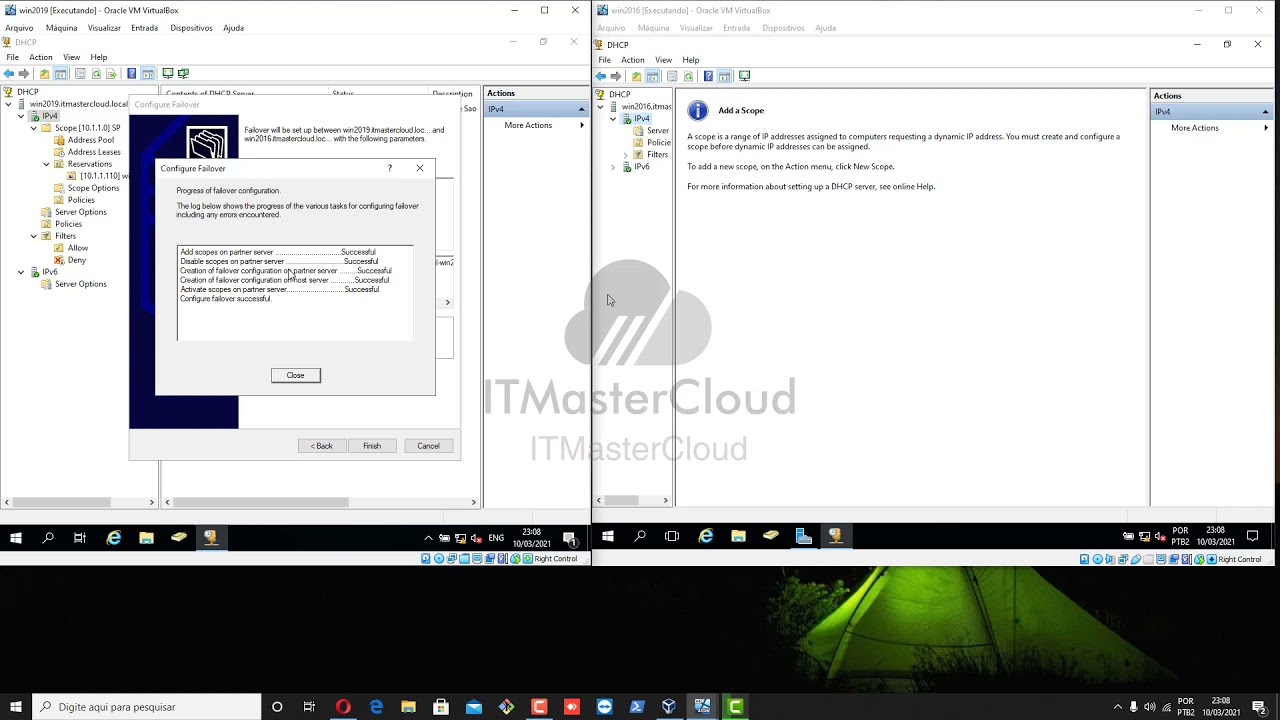This screenshot has height=720, width=1280.
Task: Click blue help icon in win2019 DHCP toolbar
Action: click(x=131, y=74)
